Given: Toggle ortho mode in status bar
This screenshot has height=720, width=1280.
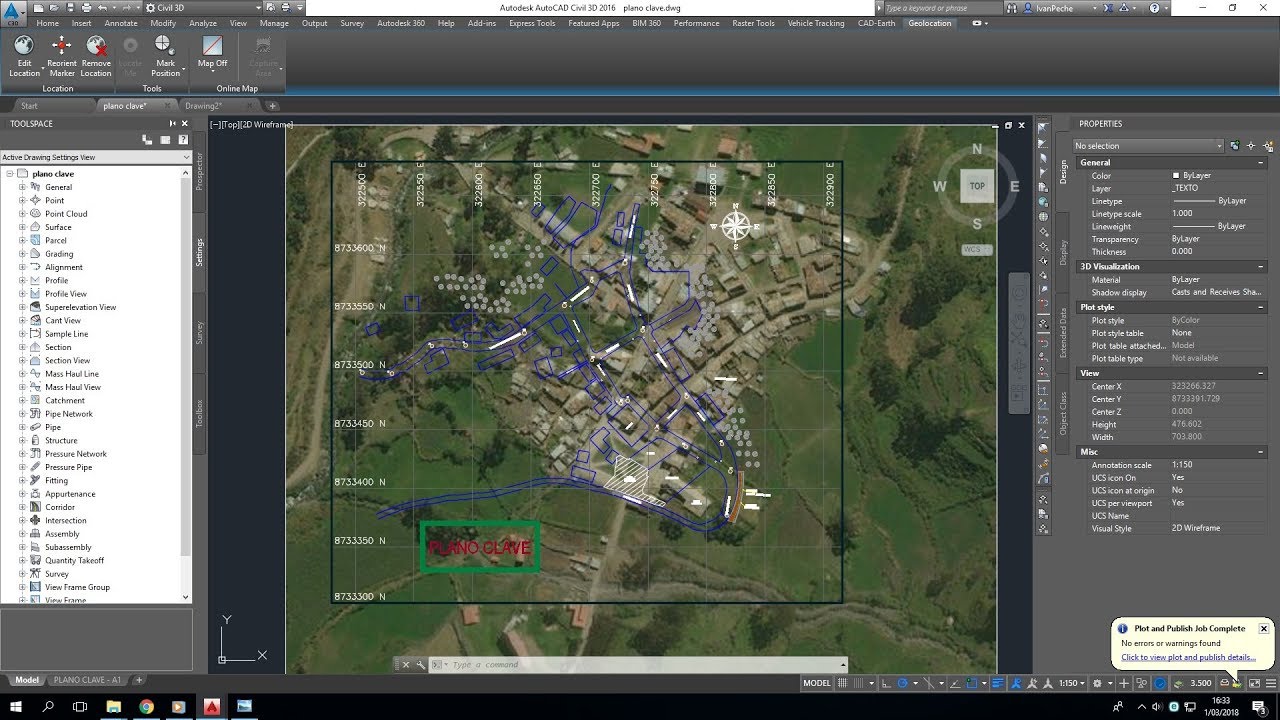Looking at the screenshot, I should (886, 683).
